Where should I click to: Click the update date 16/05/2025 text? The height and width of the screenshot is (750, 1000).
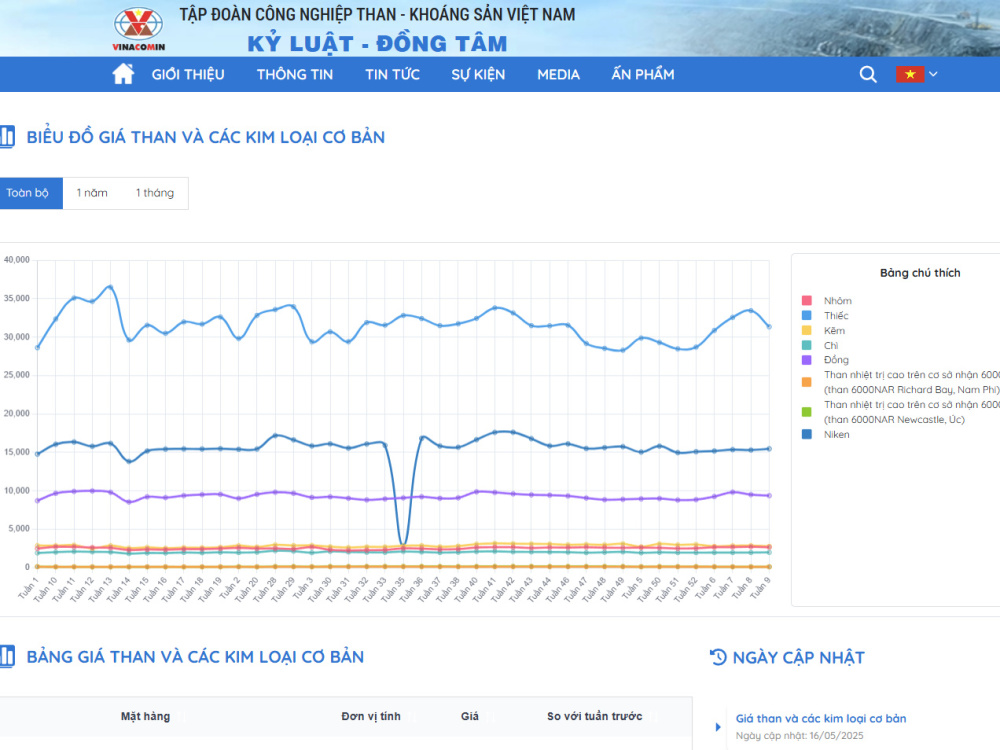coord(836,735)
